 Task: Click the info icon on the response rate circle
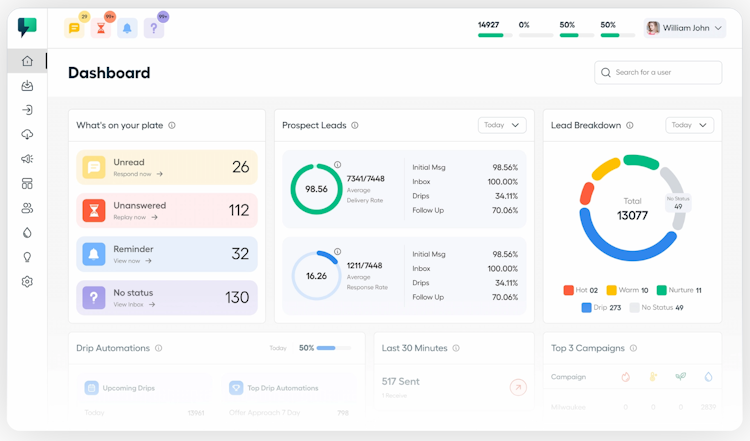click(x=338, y=252)
